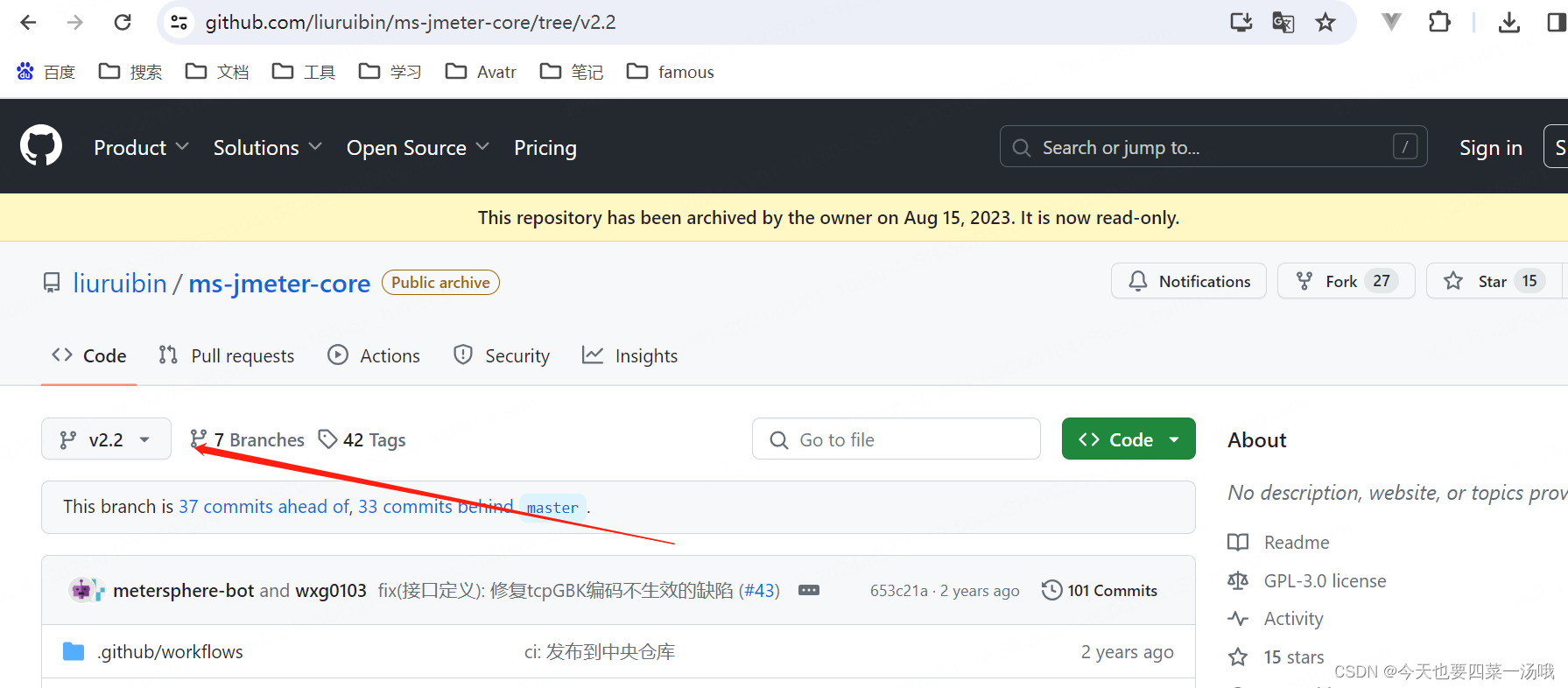
Task: Open ms-jmeter-core repository link
Action: 279,283
